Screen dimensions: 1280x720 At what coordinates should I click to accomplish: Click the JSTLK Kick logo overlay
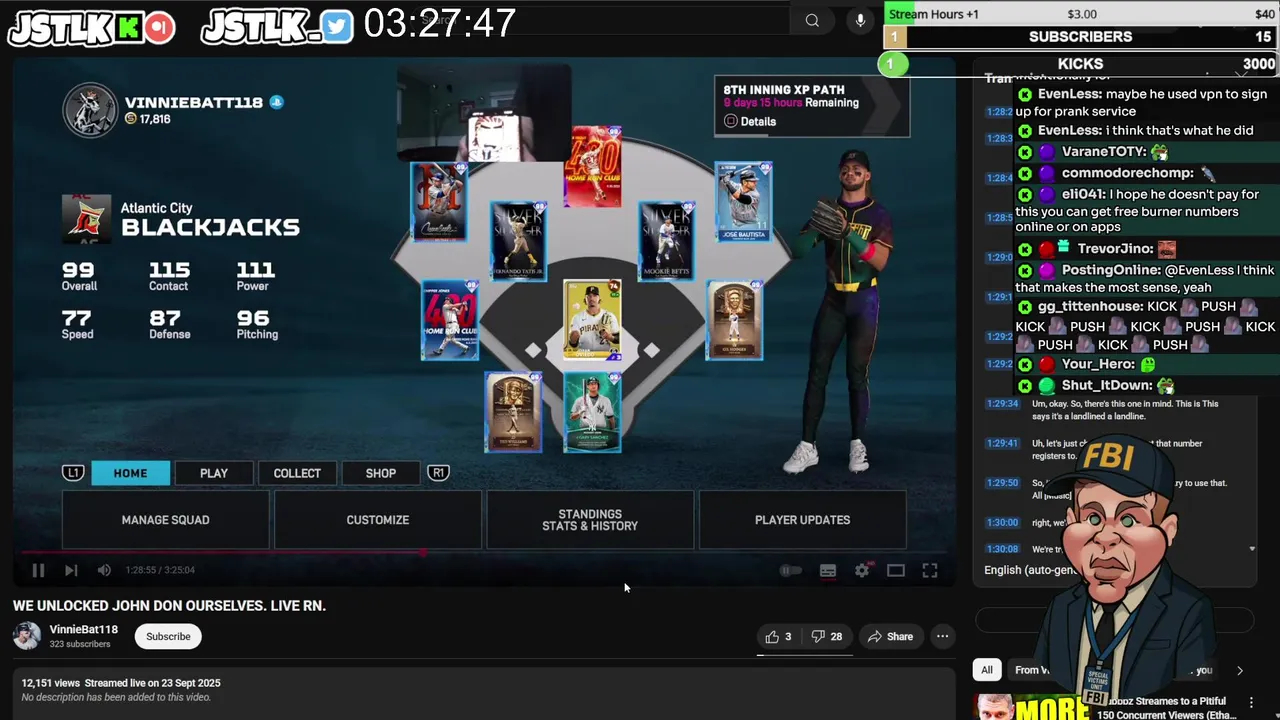click(x=92, y=27)
